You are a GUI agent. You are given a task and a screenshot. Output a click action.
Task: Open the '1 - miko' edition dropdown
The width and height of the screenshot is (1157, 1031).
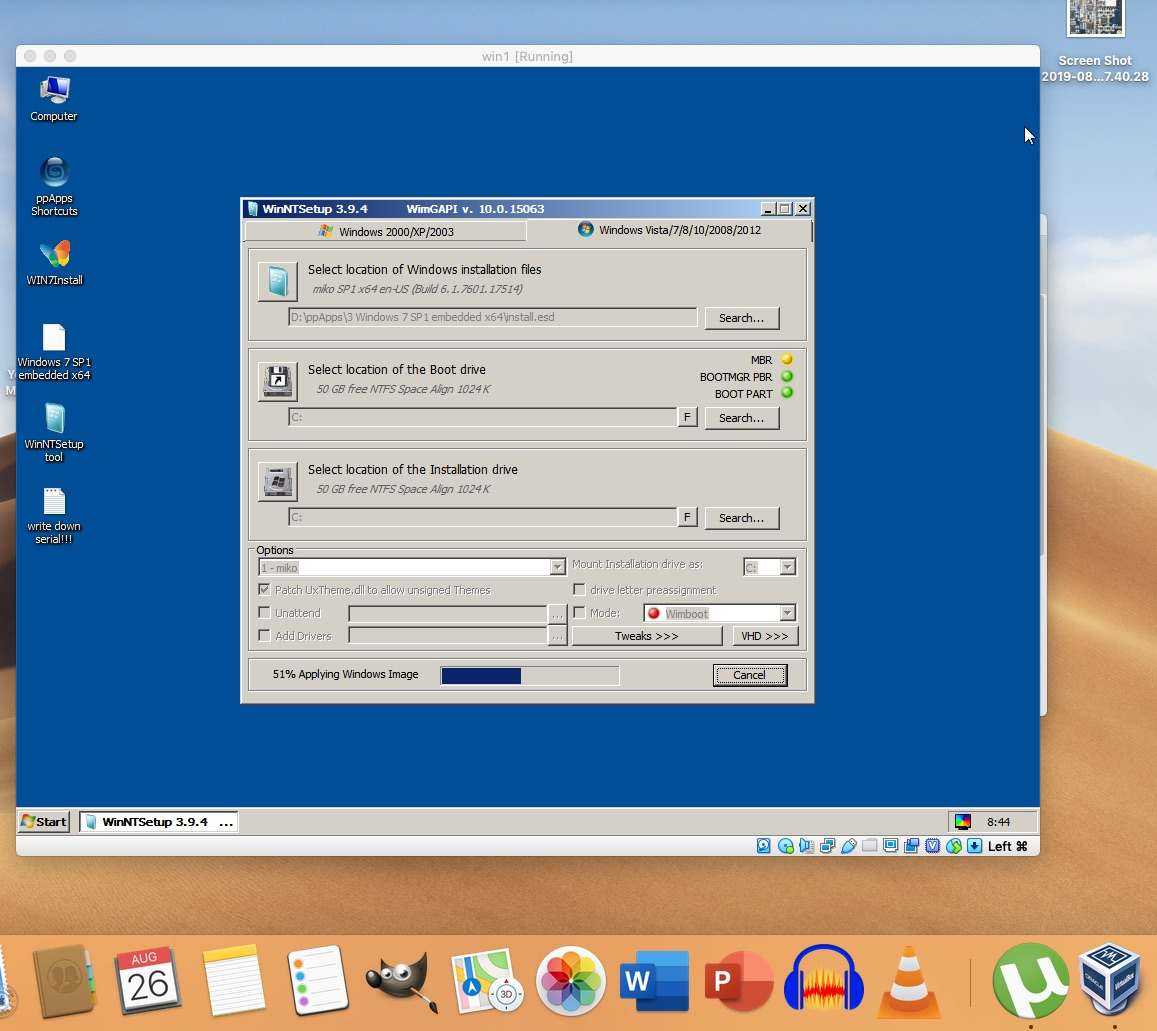click(558, 567)
